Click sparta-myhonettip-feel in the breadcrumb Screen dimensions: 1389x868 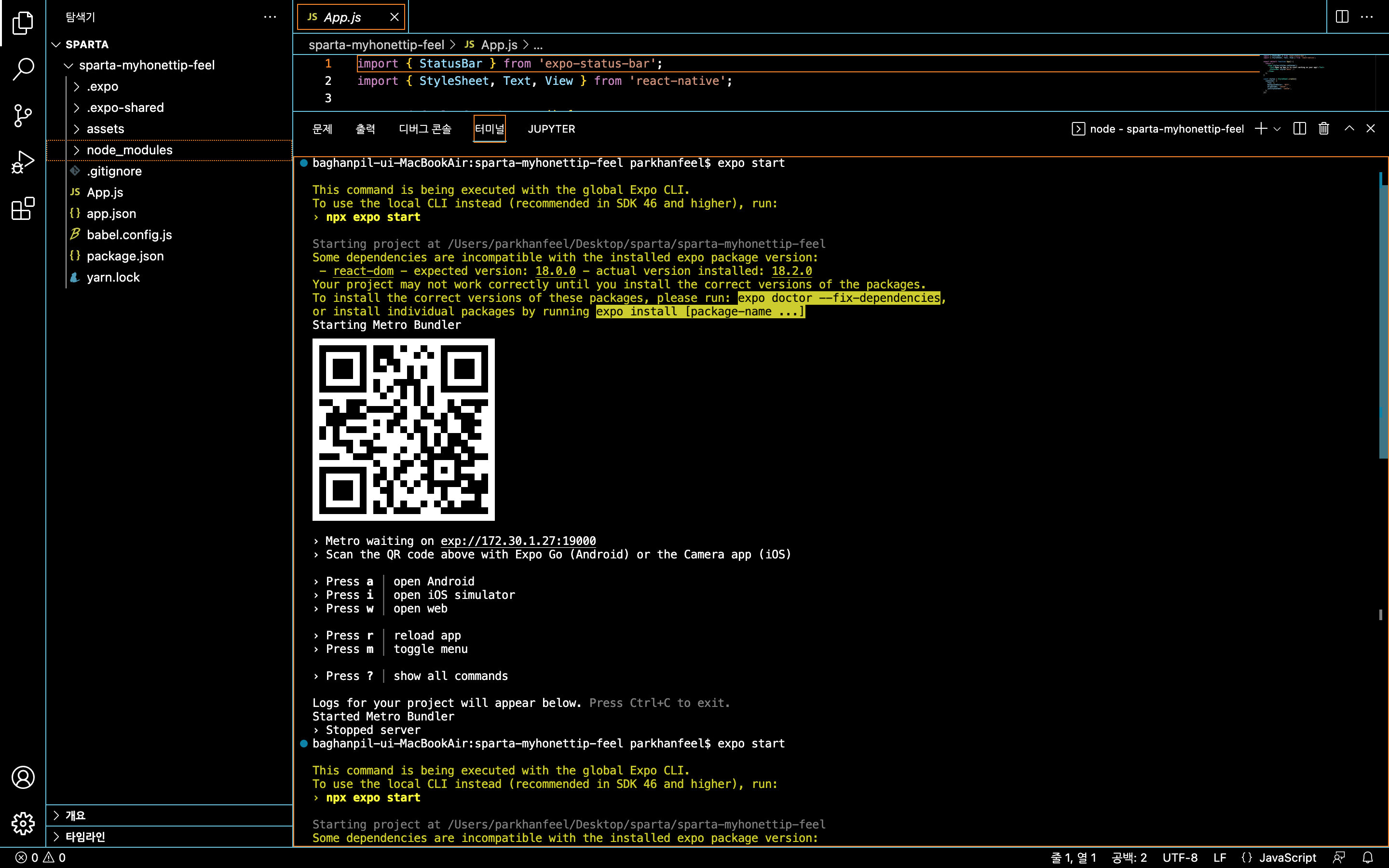click(377, 45)
